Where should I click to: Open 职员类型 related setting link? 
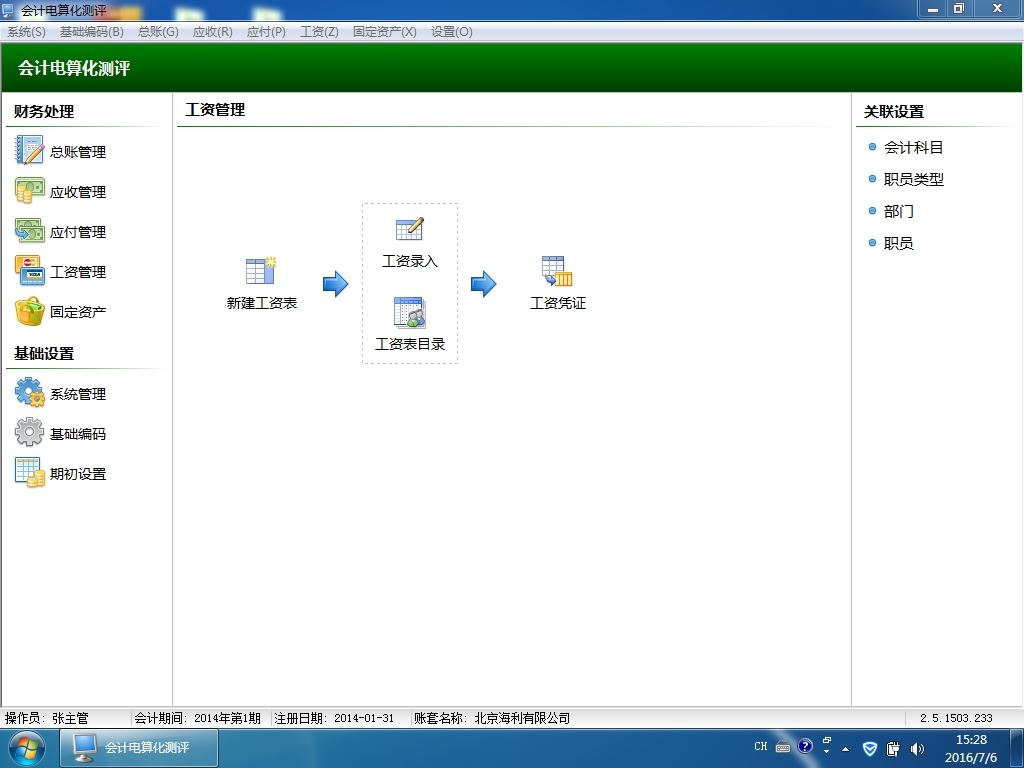pyautogui.click(x=913, y=179)
